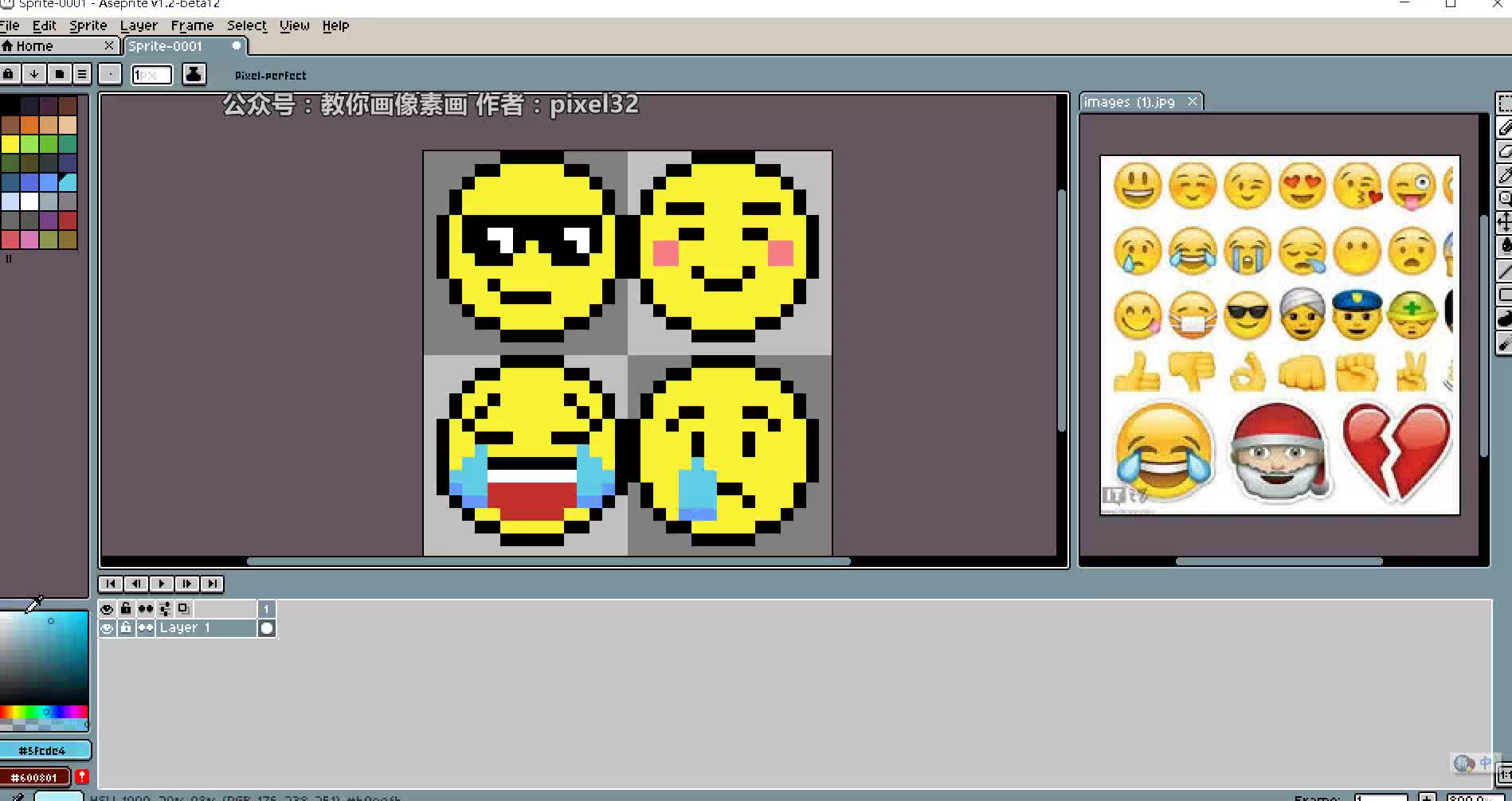Open the Sprite menu
Viewport: 1512px width, 801px height.
[88, 25]
